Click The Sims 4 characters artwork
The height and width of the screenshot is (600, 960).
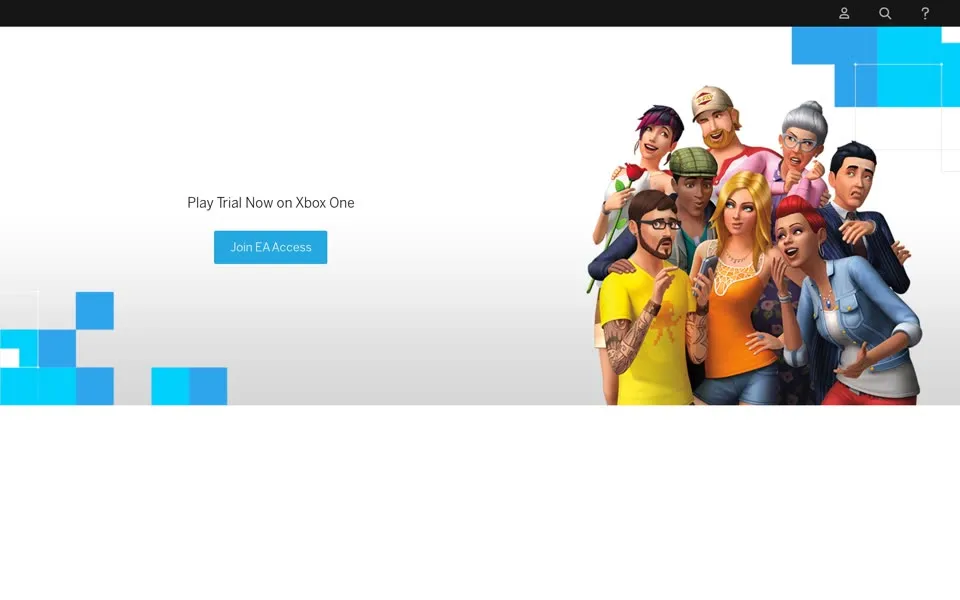755,246
